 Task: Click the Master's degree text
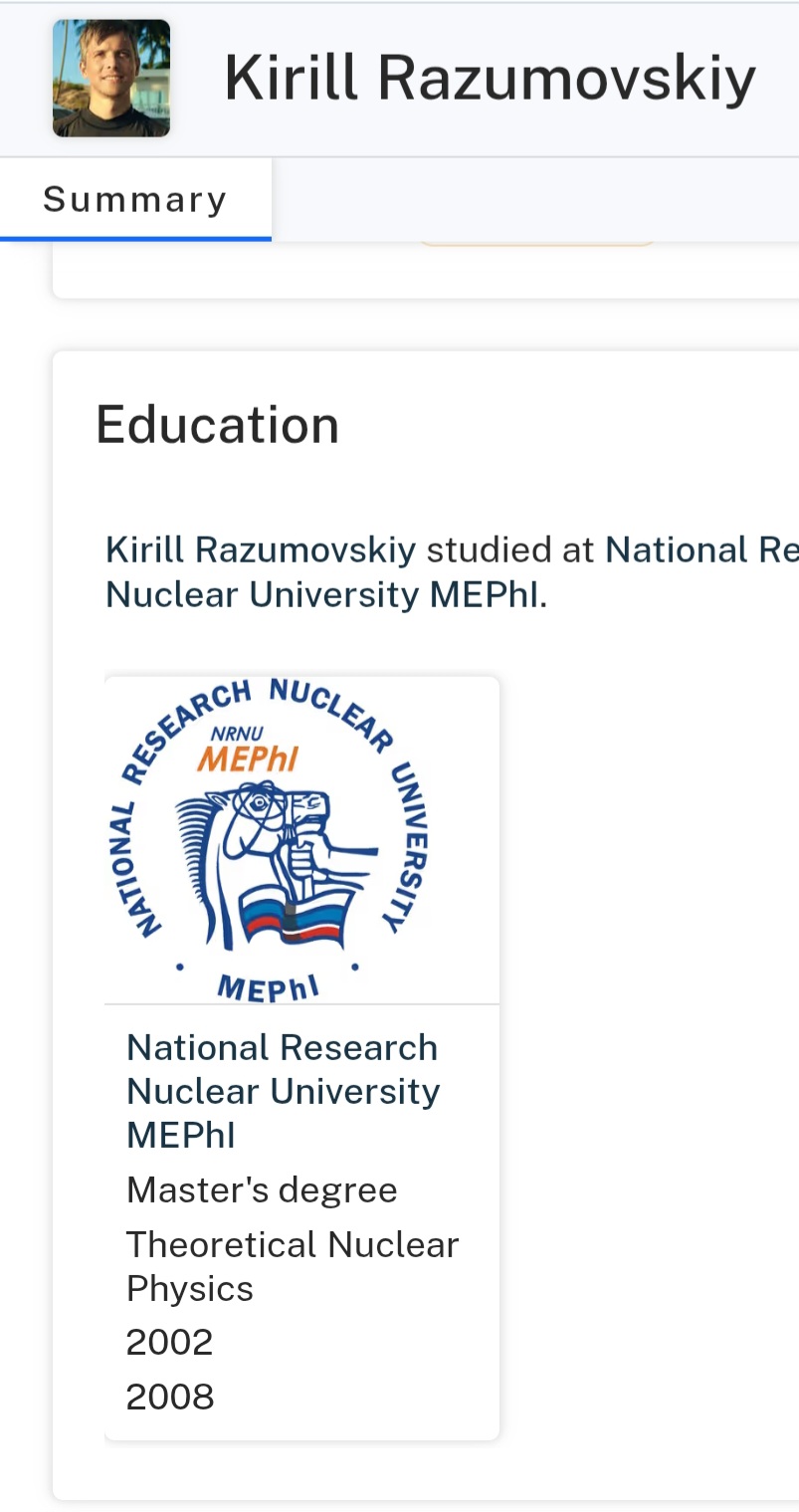(262, 1189)
